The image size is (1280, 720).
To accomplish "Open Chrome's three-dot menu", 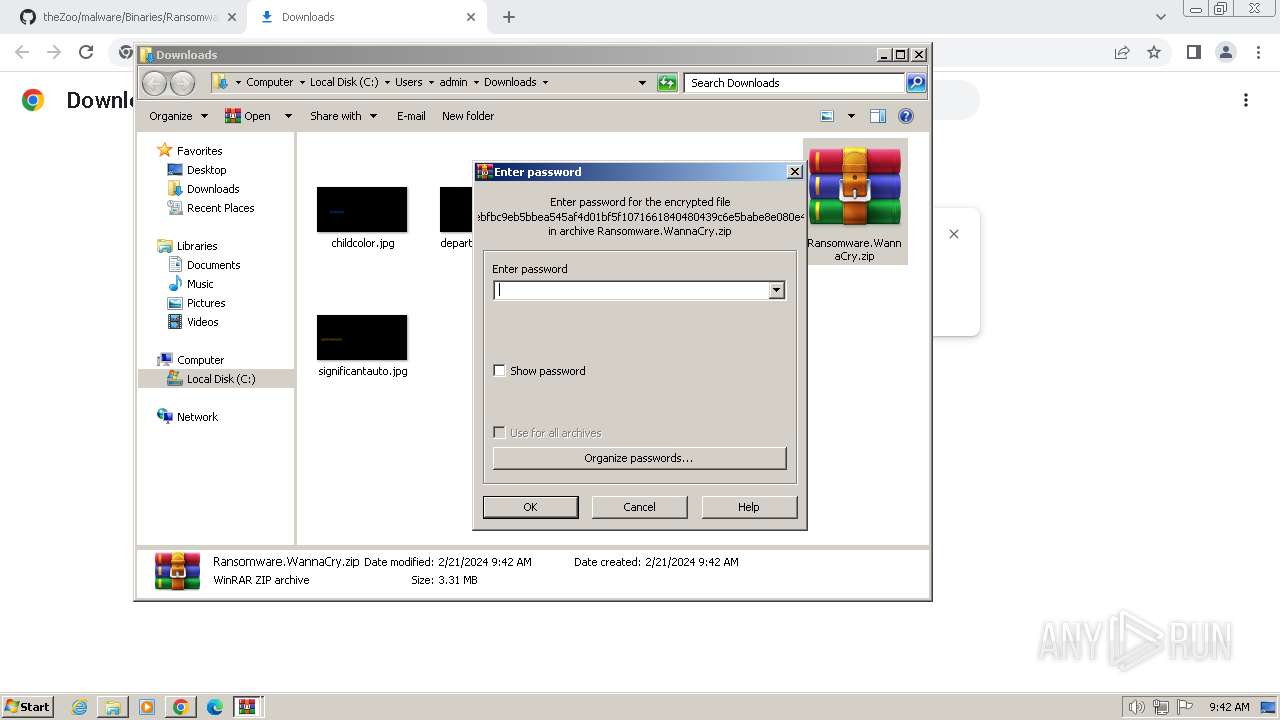I will pyautogui.click(x=1257, y=52).
